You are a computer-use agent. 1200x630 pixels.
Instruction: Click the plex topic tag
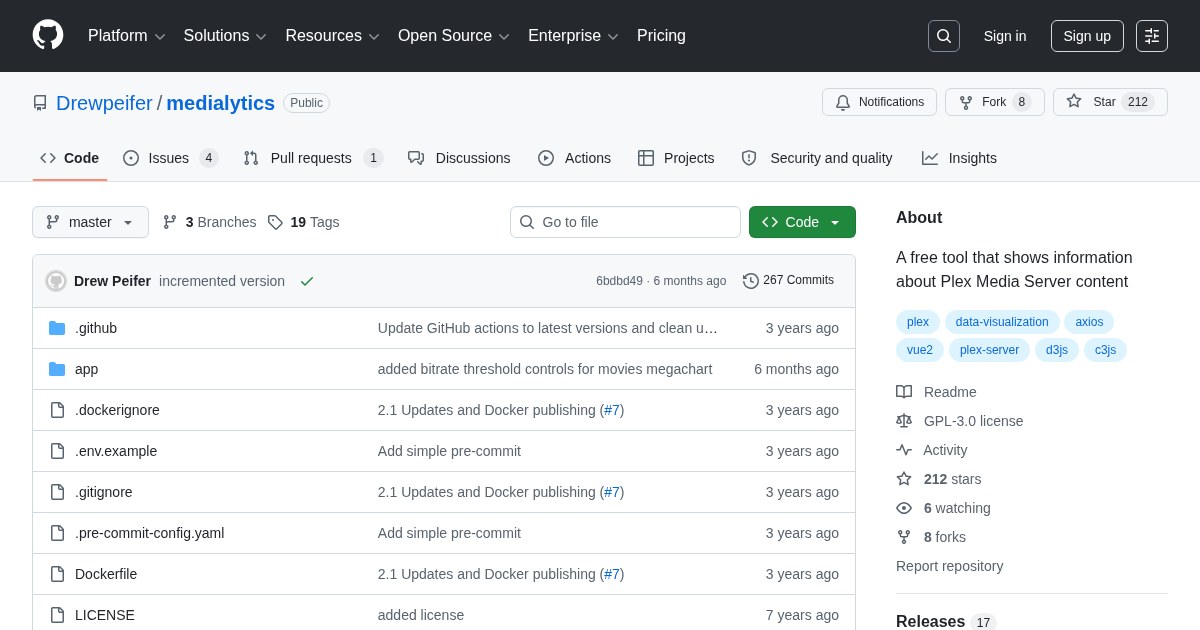coord(918,322)
